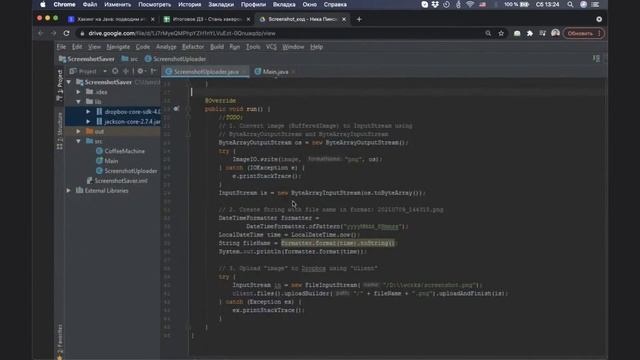This screenshot has width=640, height=360.
Task: Open the IDE File menu
Action: pos(61,47)
